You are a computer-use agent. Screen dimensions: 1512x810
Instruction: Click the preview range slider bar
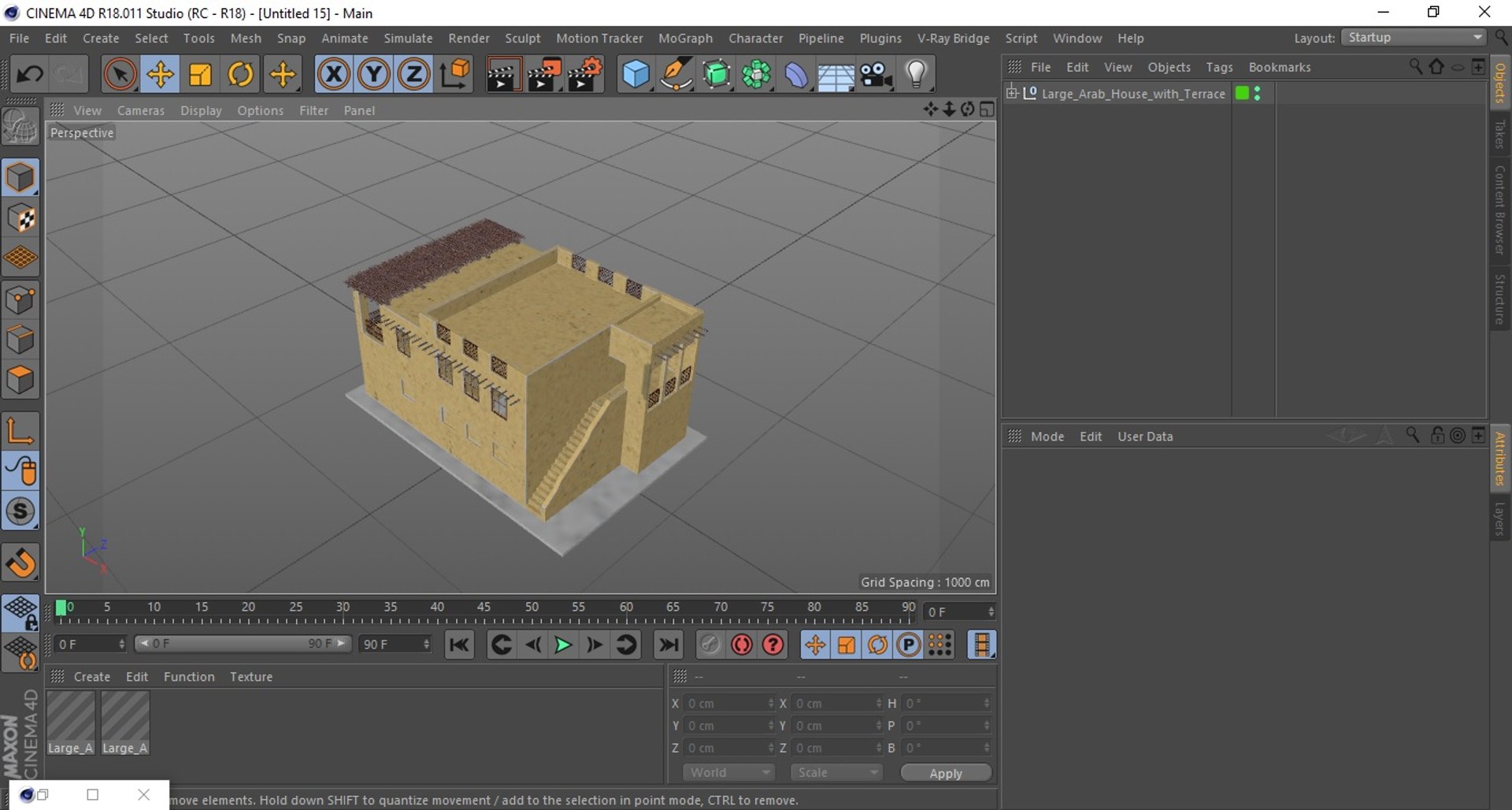[x=243, y=644]
